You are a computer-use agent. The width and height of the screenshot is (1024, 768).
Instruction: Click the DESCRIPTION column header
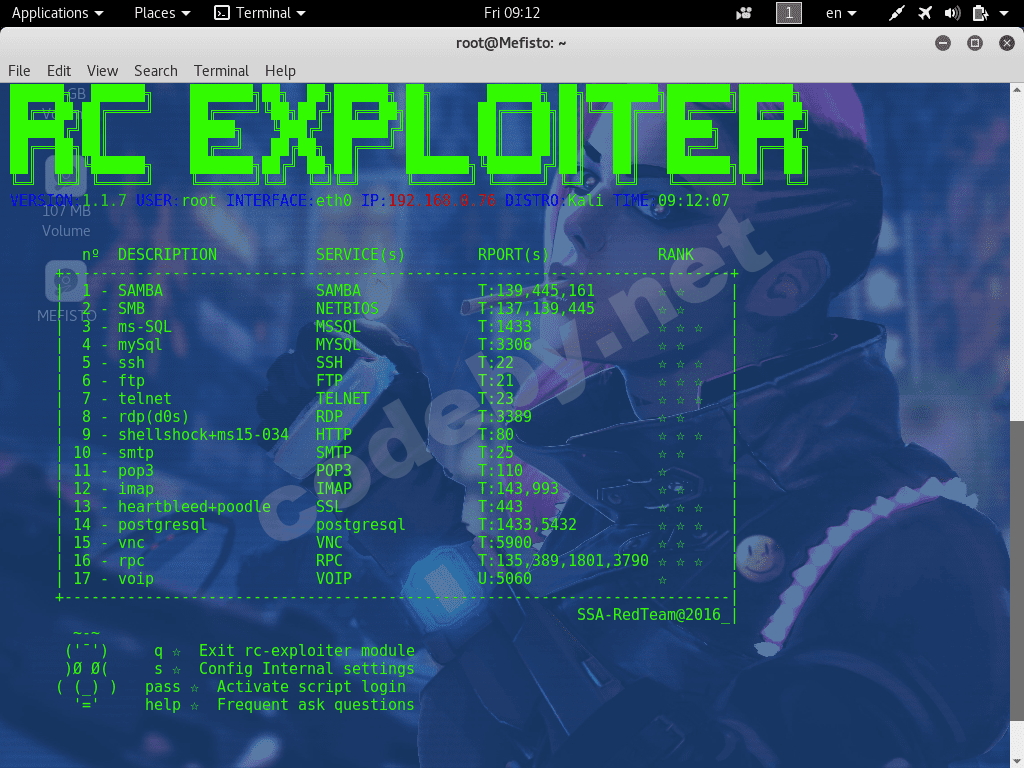pyautogui.click(x=167, y=254)
